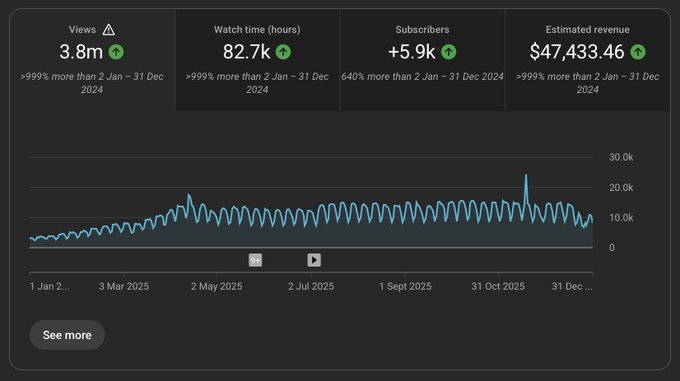Click the '31 Oct 2025' date label
This screenshot has width=680, height=381.
tap(498, 287)
